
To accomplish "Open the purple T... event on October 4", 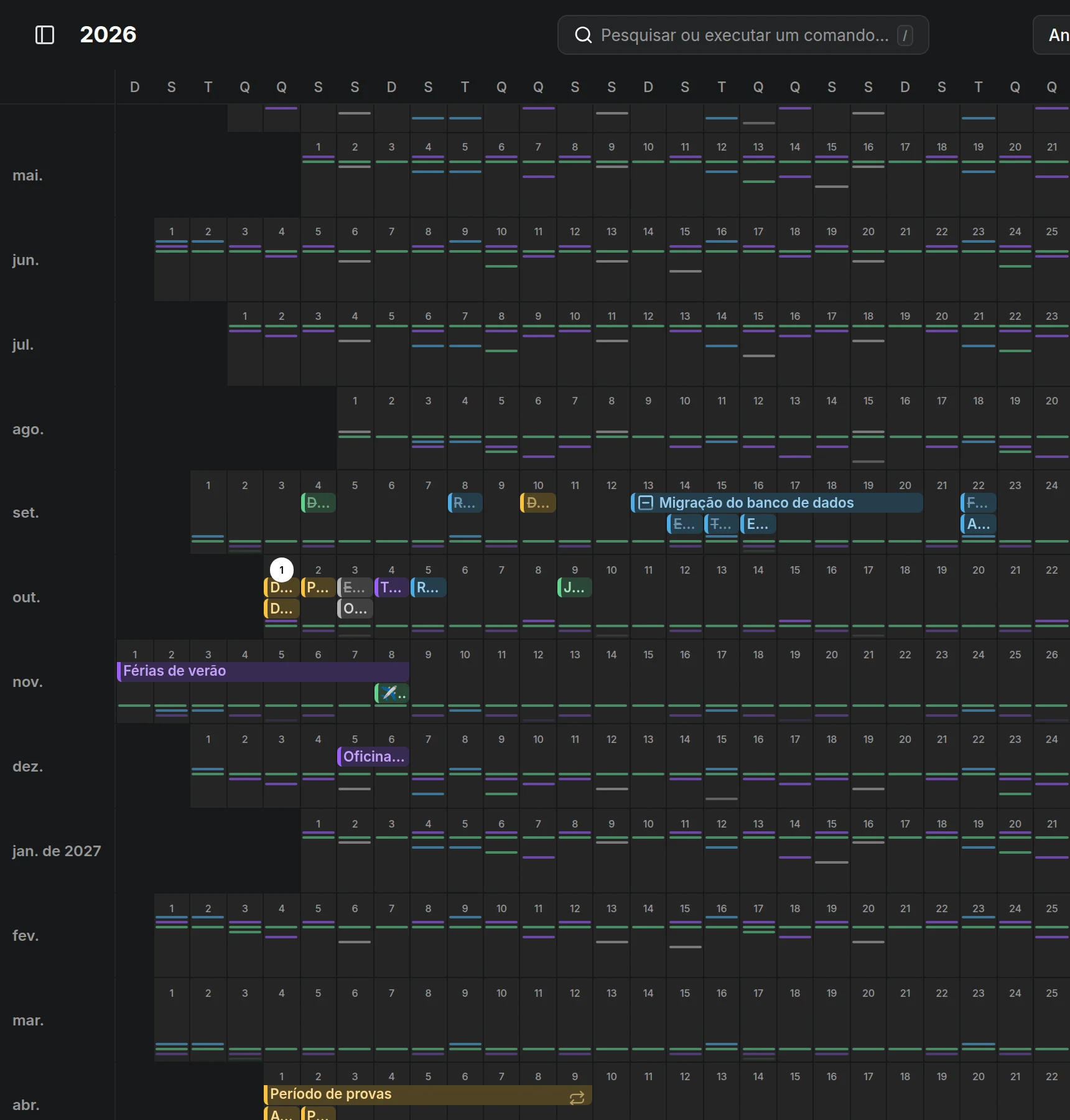I will pyautogui.click(x=392, y=587).
